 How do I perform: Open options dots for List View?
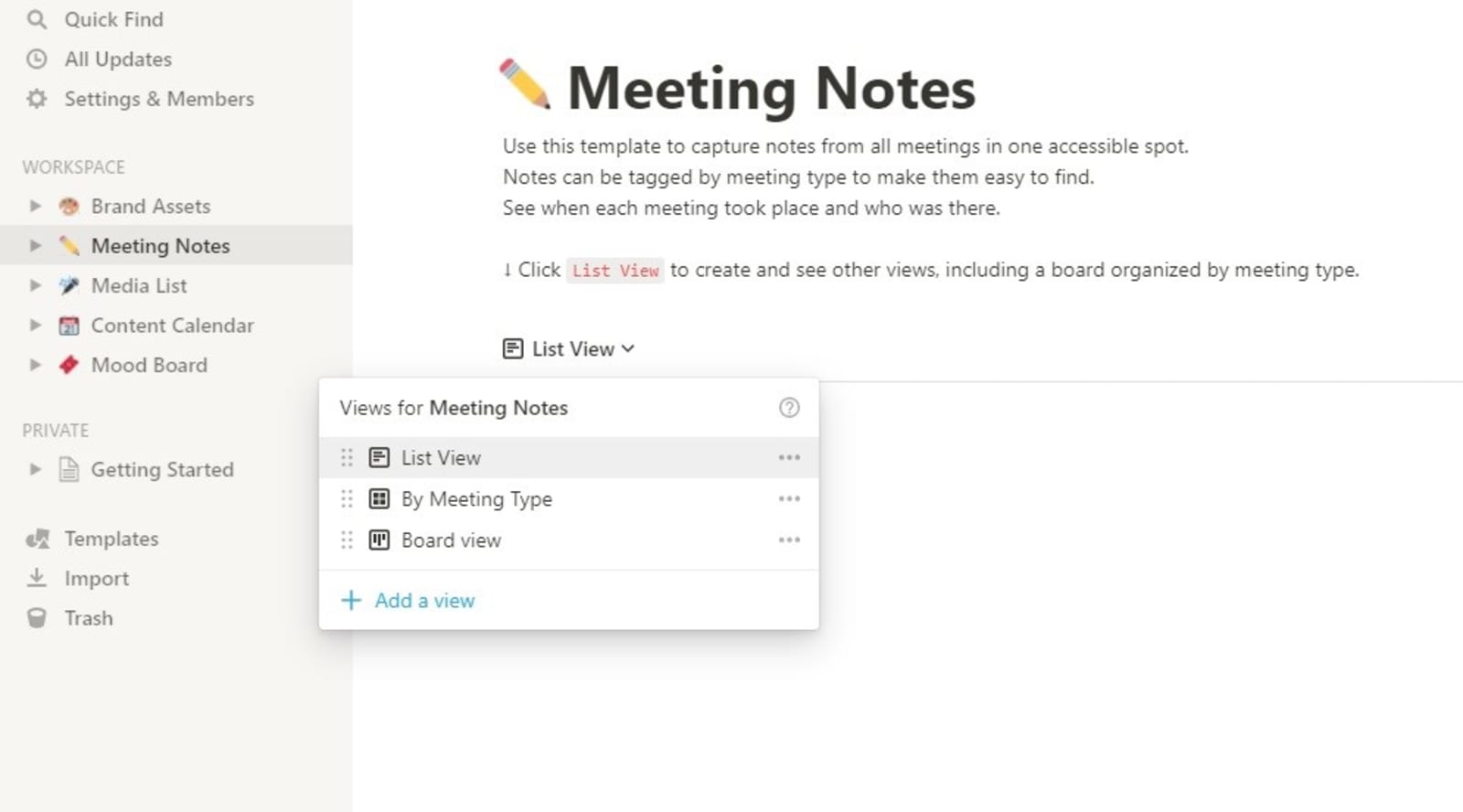click(x=789, y=457)
